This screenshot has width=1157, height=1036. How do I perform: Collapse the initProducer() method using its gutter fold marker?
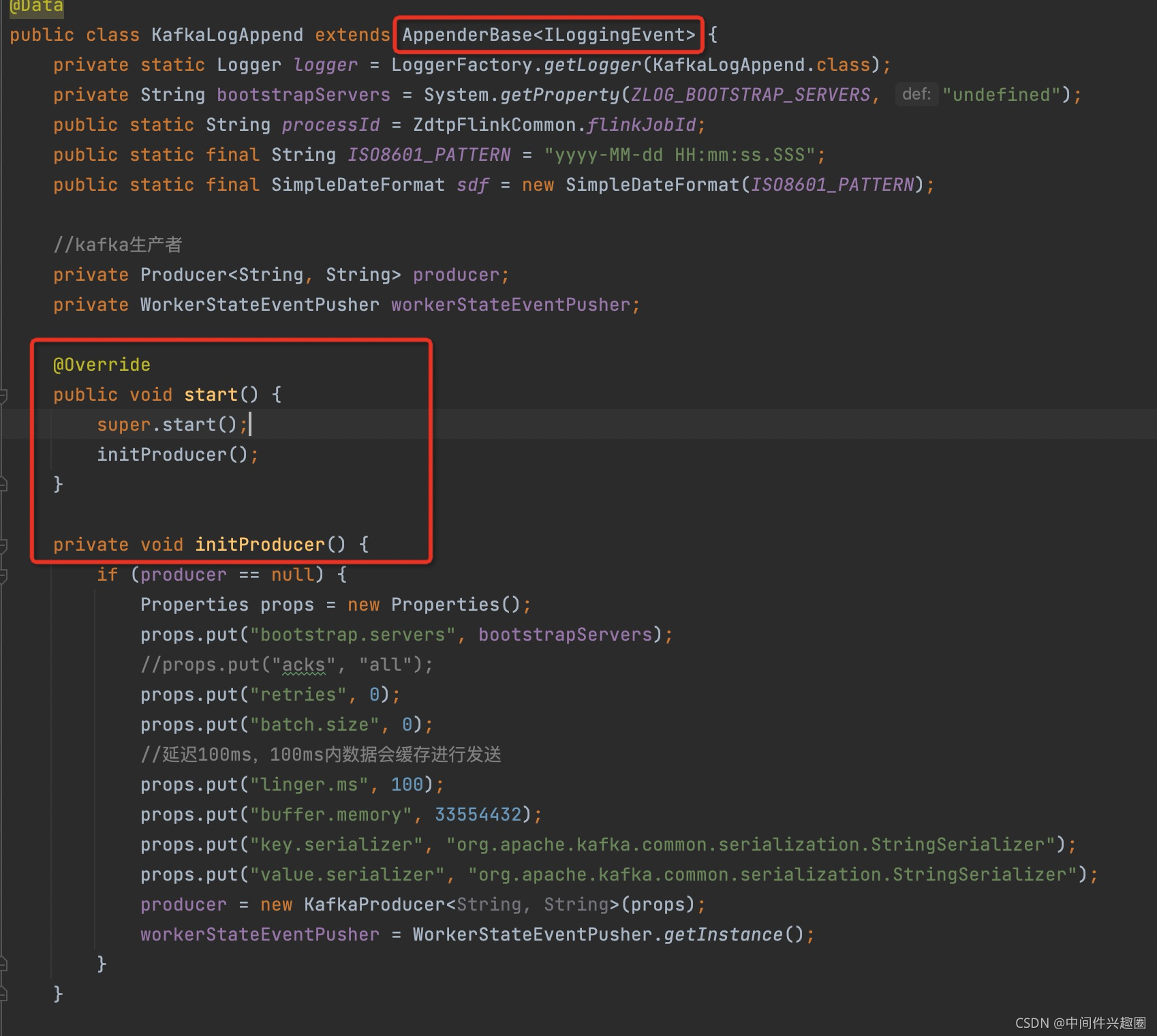pyautogui.click(x=3, y=545)
